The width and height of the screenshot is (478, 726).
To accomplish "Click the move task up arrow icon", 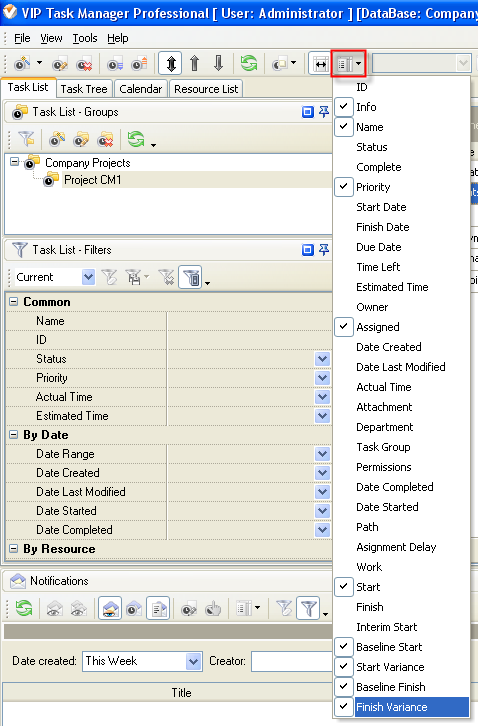I will pos(195,63).
